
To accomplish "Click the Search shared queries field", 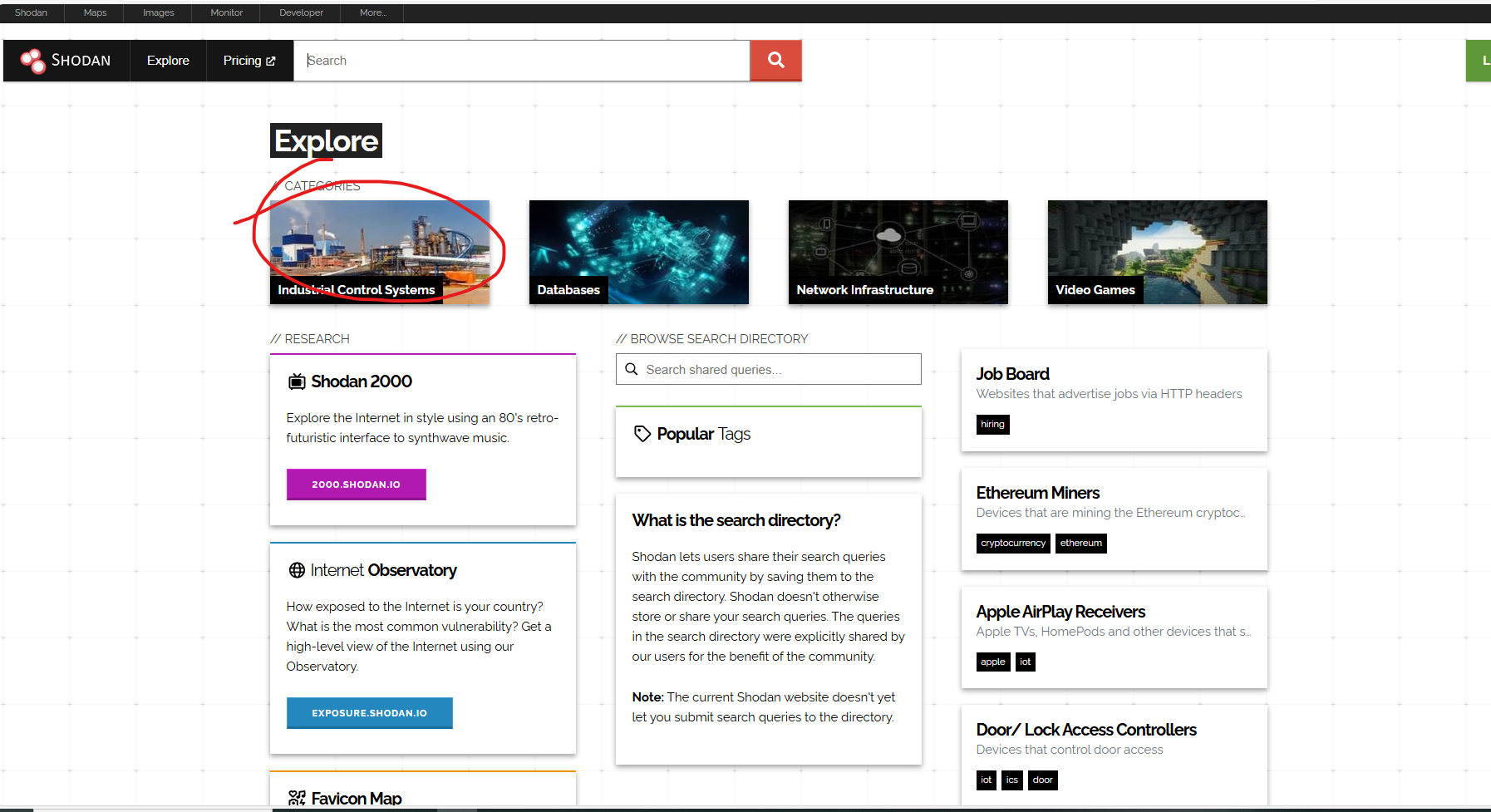I will pyautogui.click(x=769, y=369).
